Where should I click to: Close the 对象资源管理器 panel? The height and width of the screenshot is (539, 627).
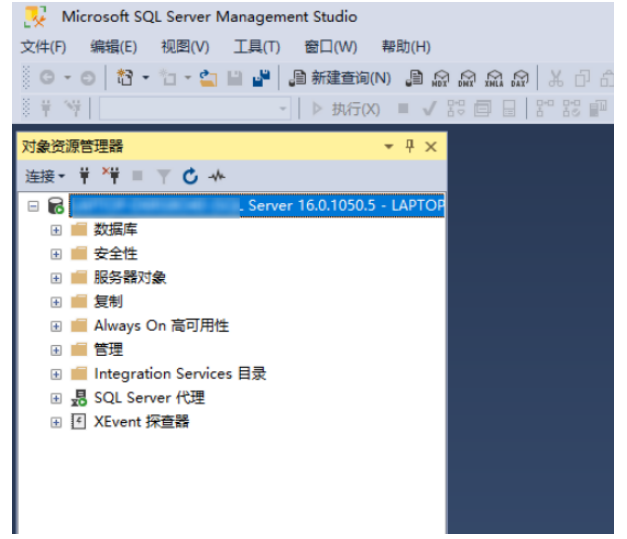(x=431, y=147)
